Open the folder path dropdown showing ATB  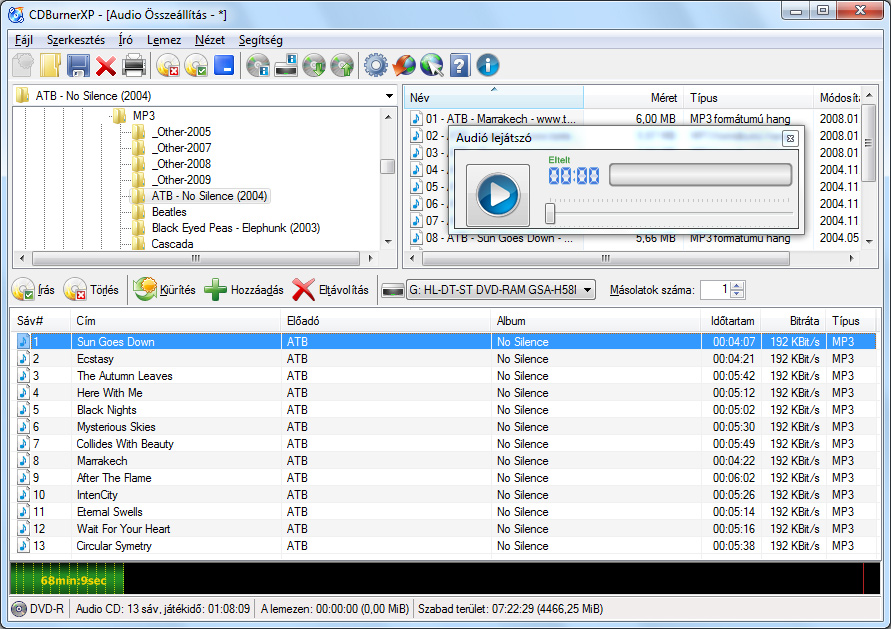[x=389, y=96]
